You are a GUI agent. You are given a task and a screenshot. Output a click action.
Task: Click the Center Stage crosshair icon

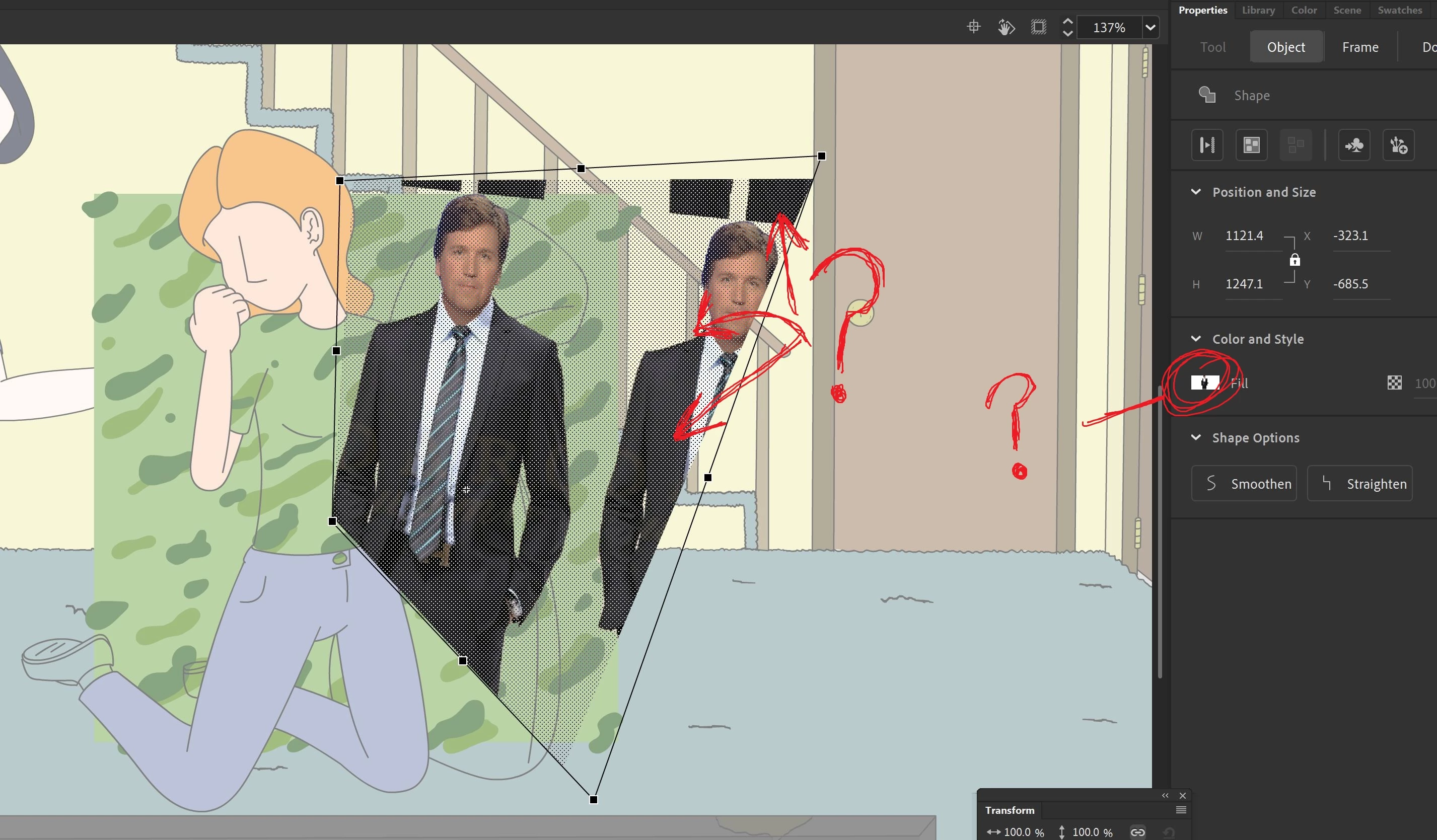(973, 27)
